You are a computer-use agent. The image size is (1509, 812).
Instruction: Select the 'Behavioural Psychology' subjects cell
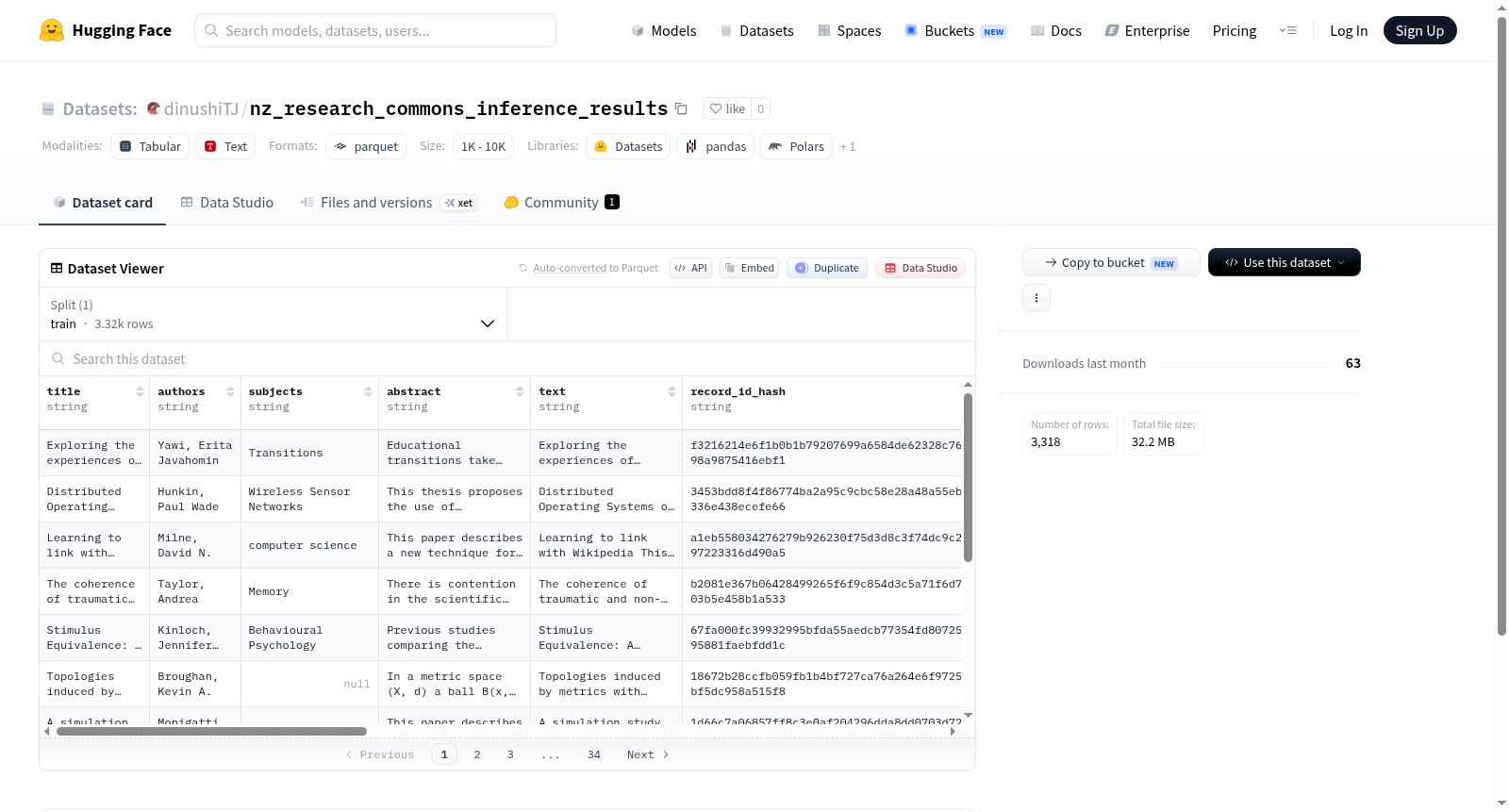click(309, 638)
